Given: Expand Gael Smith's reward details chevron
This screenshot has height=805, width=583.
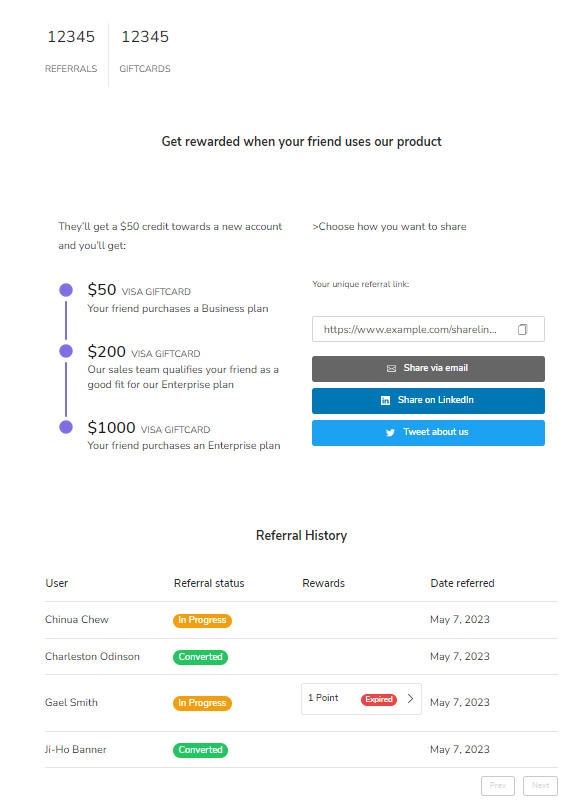Looking at the screenshot, I should [x=412, y=699].
